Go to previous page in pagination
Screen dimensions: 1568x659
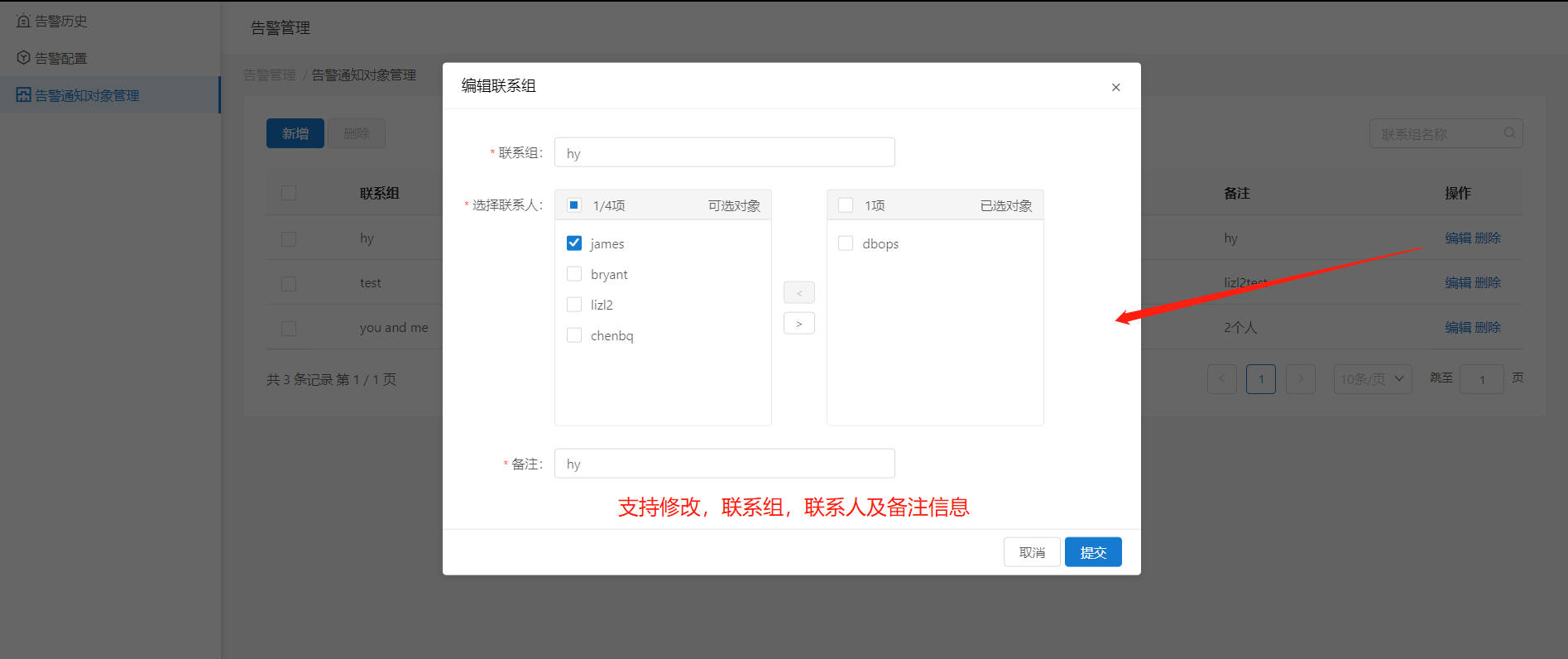1222,379
